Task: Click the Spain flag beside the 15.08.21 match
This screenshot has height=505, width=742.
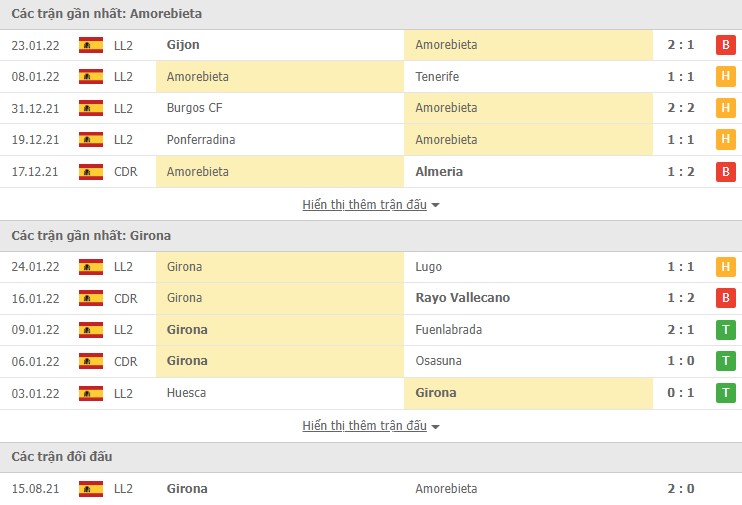Action: [91, 489]
